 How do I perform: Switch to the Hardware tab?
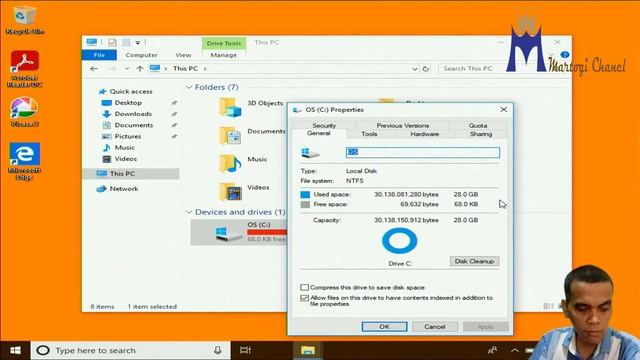pos(424,134)
